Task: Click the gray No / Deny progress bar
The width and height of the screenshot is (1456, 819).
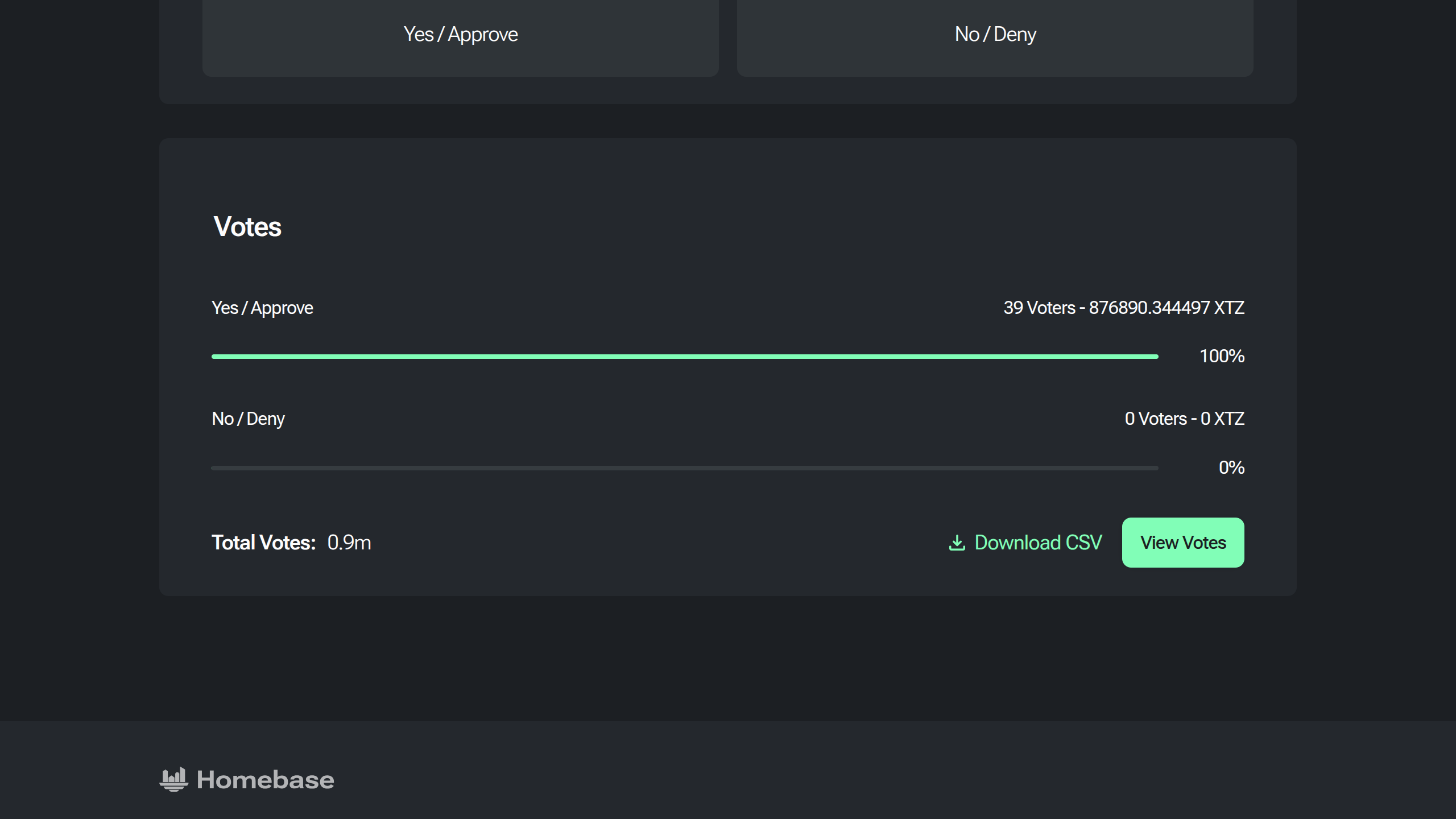Action: (685, 468)
